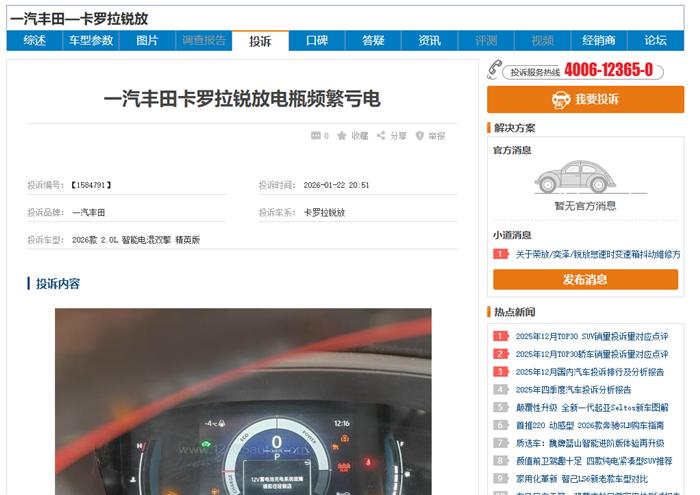Click the red number 1 rumor badge
Viewport: 700px width, 495px height.
(x=501, y=254)
